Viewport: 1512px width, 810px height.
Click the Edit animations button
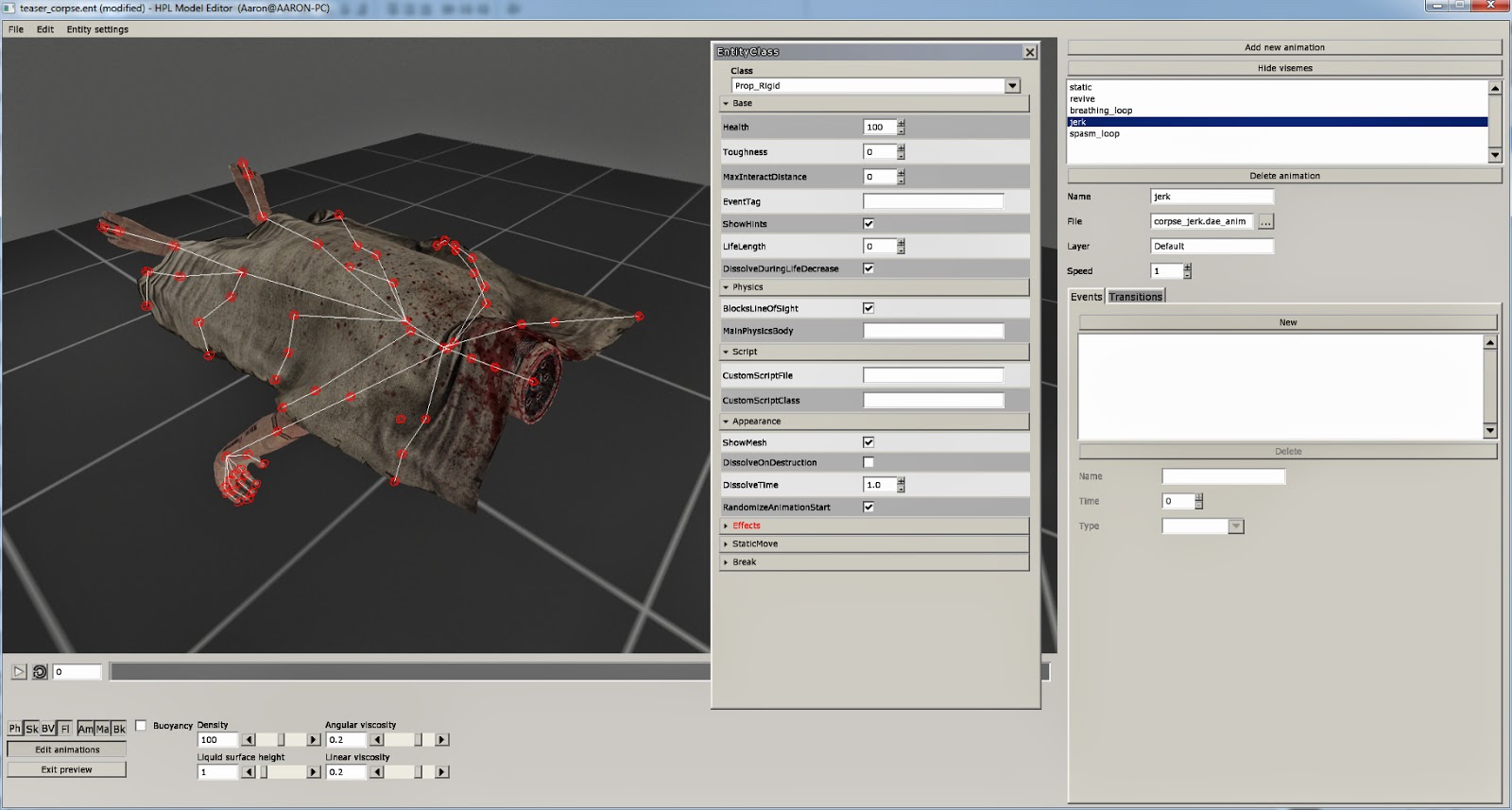coord(67,750)
